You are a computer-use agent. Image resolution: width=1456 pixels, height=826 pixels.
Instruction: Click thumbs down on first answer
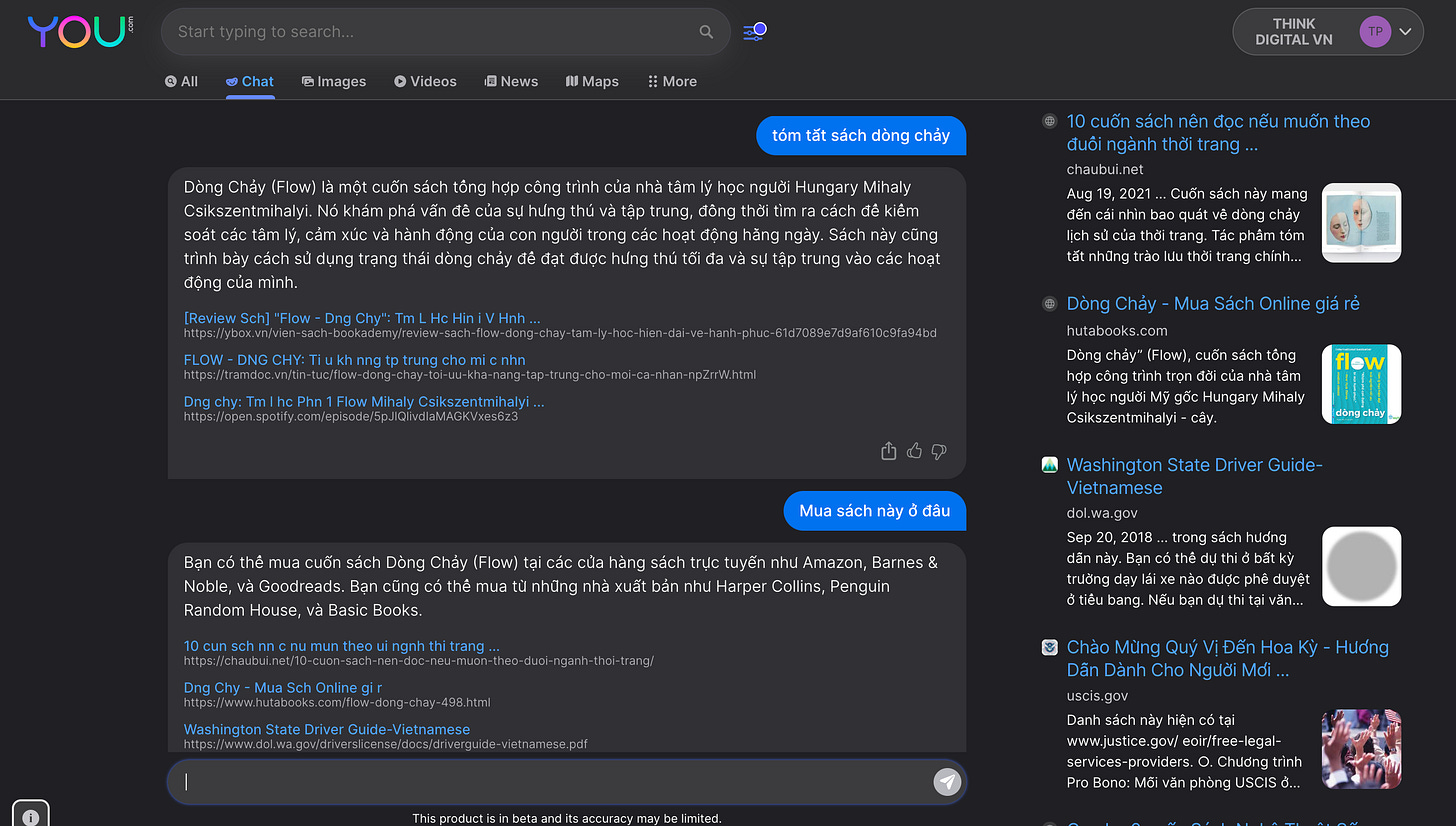coord(938,452)
